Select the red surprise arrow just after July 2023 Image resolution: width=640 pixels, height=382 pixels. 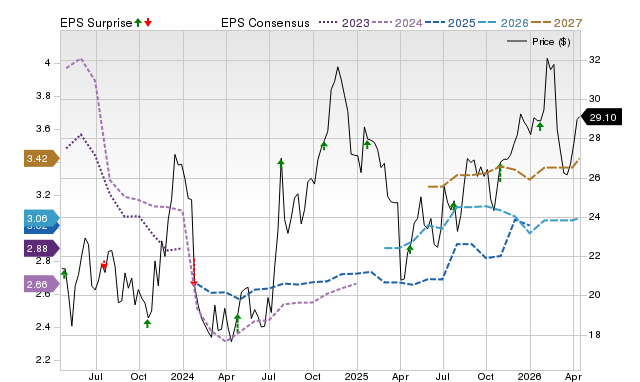pos(104,265)
